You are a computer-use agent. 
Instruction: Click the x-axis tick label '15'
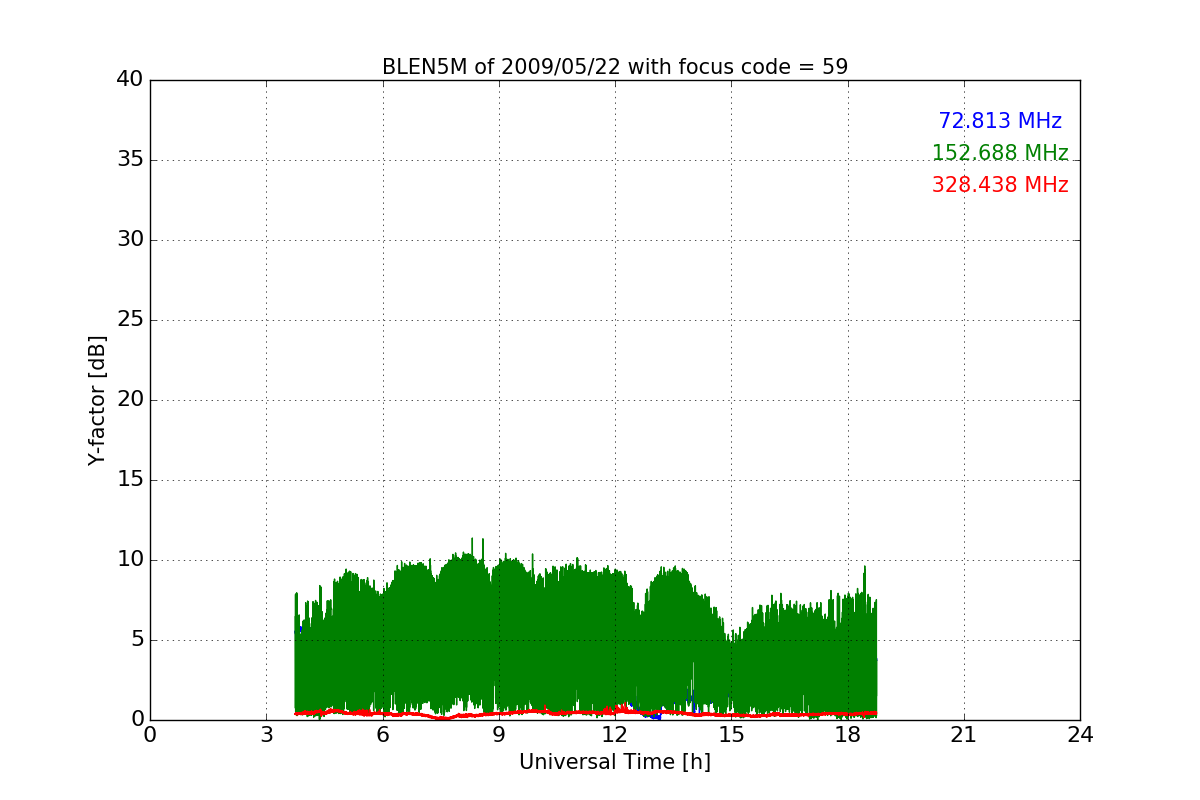pyautogui.click(x=731, y=735)
